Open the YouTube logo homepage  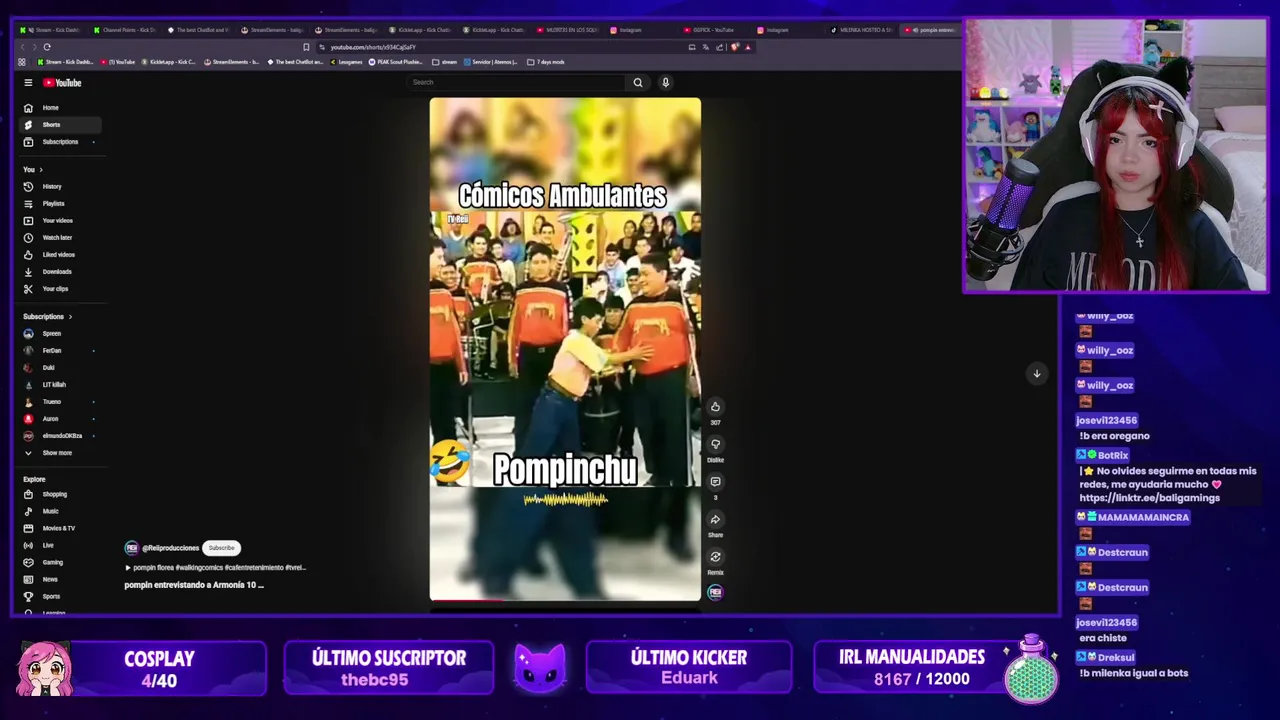point(62,83)
